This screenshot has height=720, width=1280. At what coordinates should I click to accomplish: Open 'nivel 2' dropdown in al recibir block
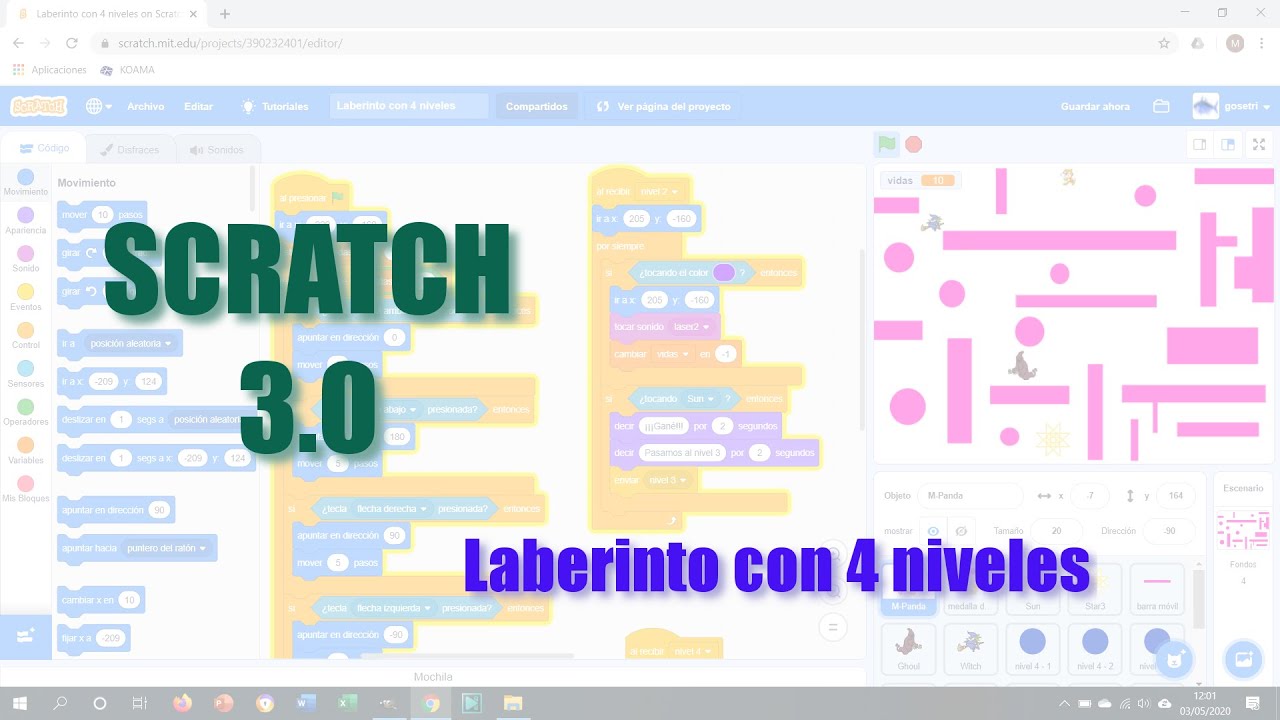coord(660,191)
